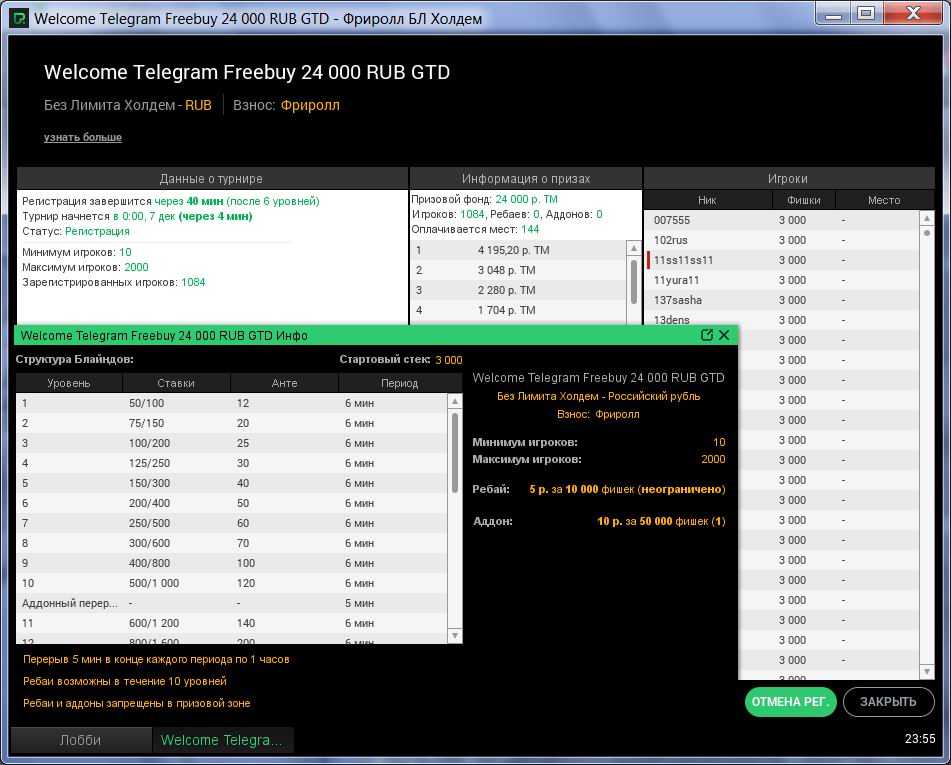Select blind level 1 row 50/100
Screen dimensions: 951x765
click(232, 403)
